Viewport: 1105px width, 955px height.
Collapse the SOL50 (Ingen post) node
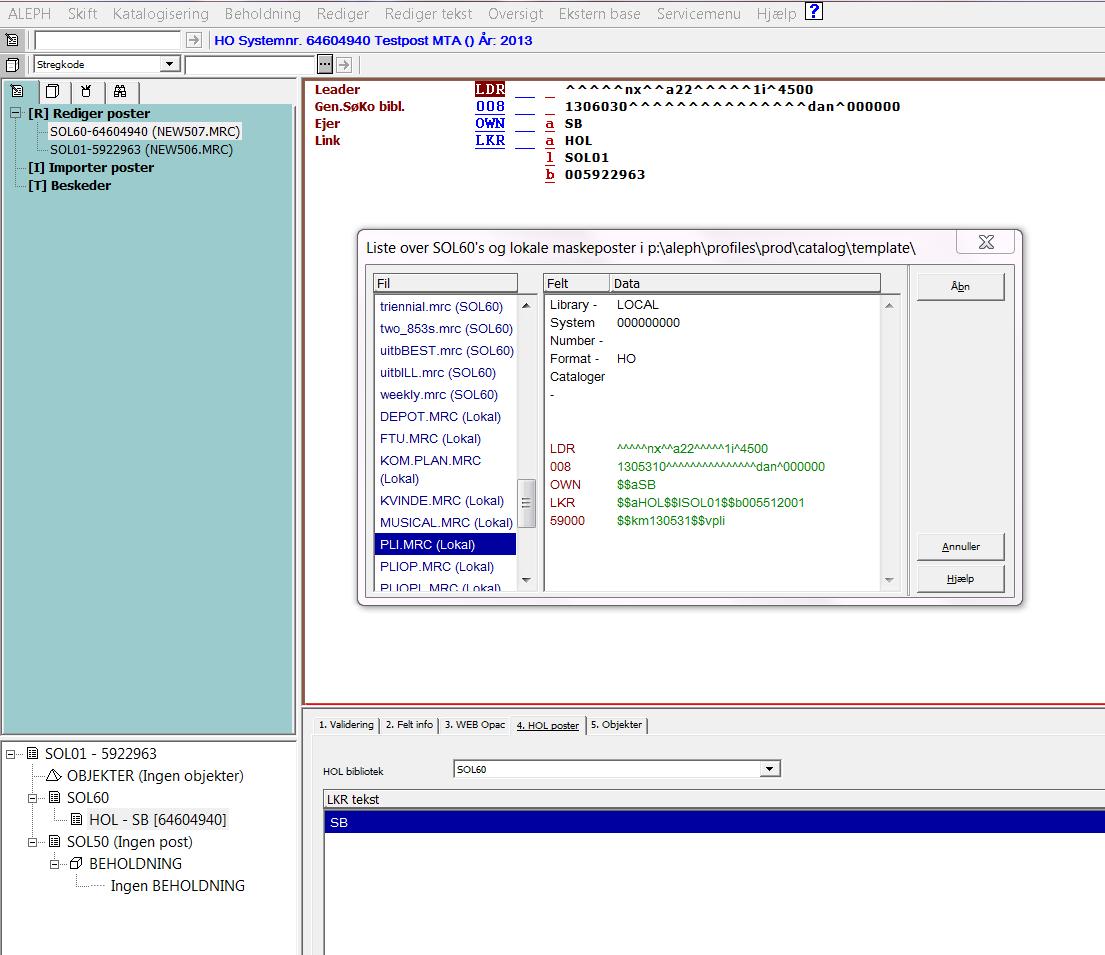32,842
